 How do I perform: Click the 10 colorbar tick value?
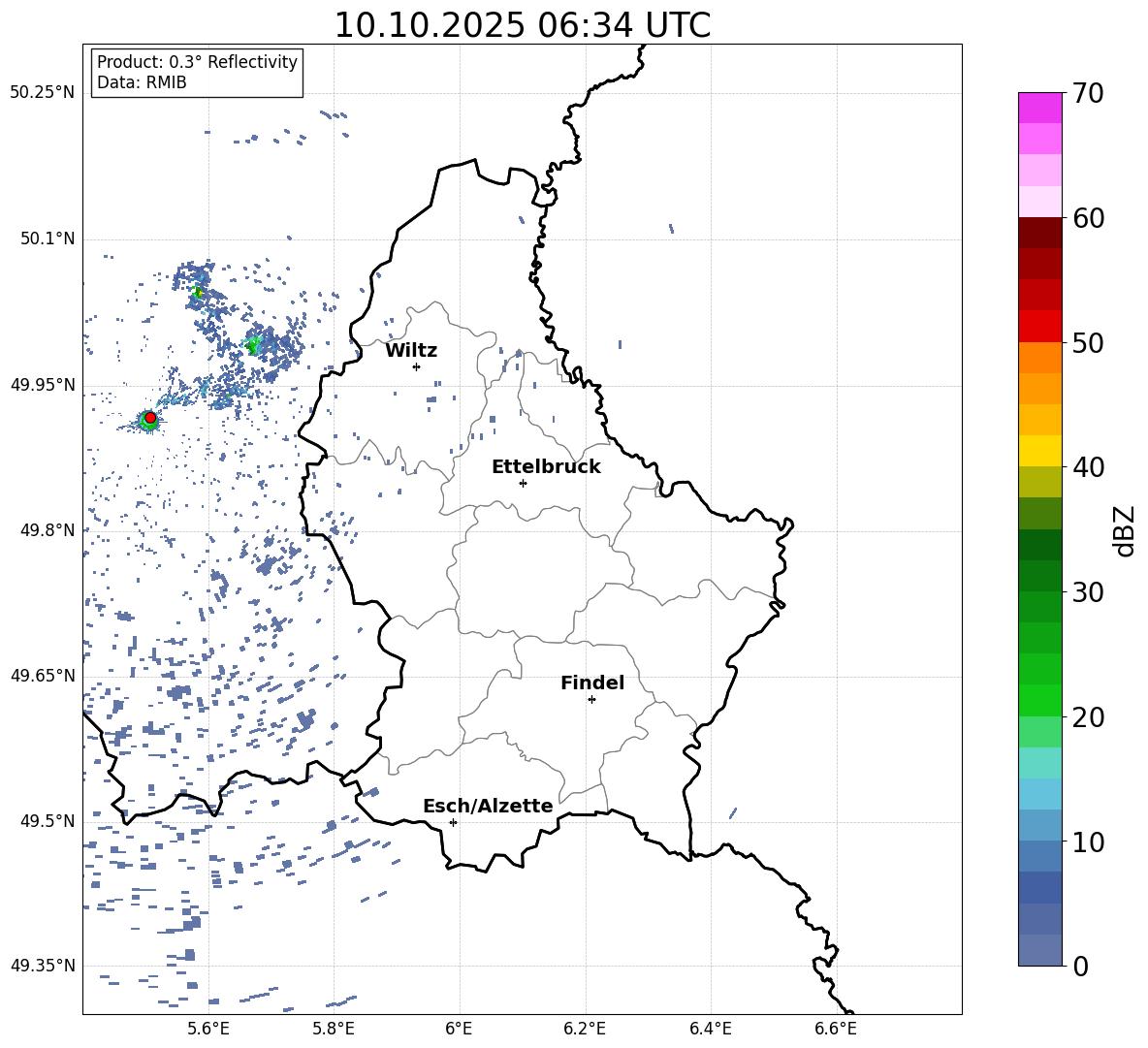tap(1088, 842)
